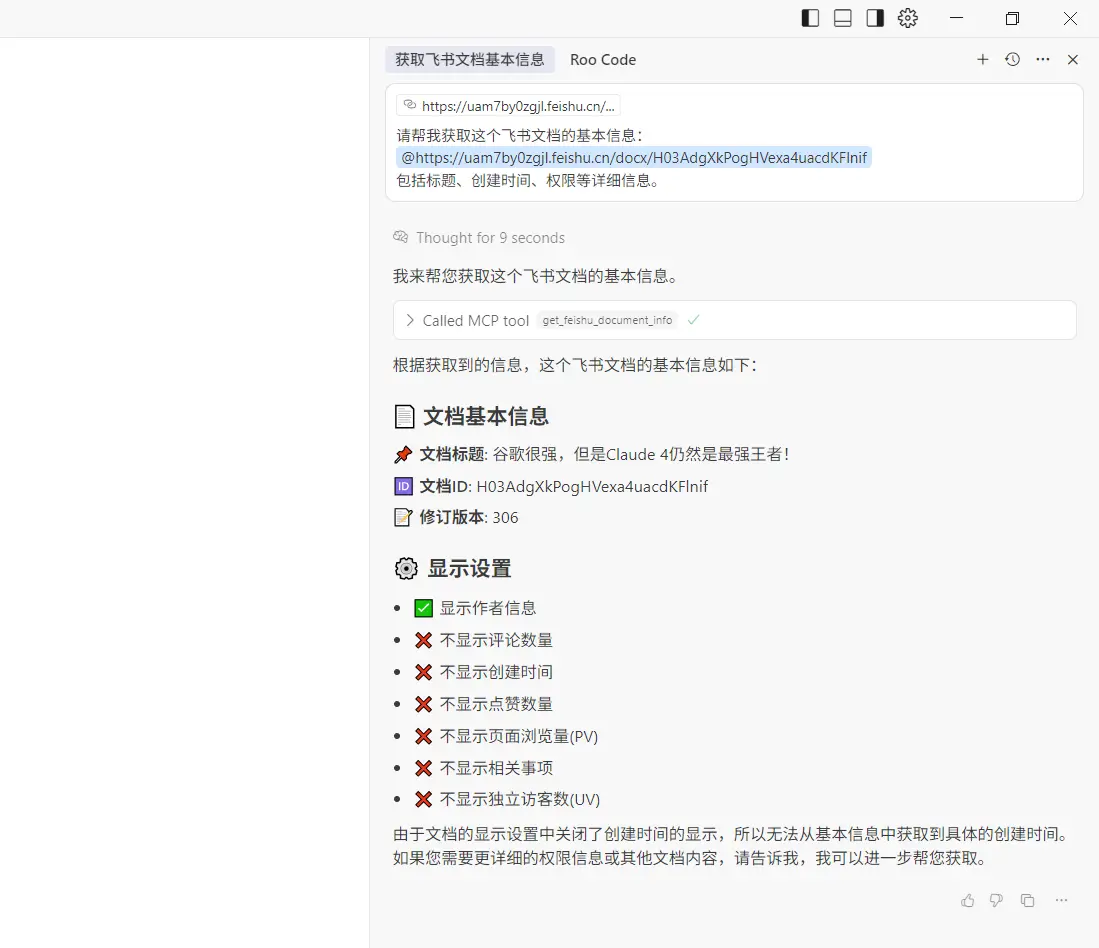Image resolution: width=1099 pixels, height=948 pixels.
Task: Click the thought bubble icon
Action: point(400,237)
